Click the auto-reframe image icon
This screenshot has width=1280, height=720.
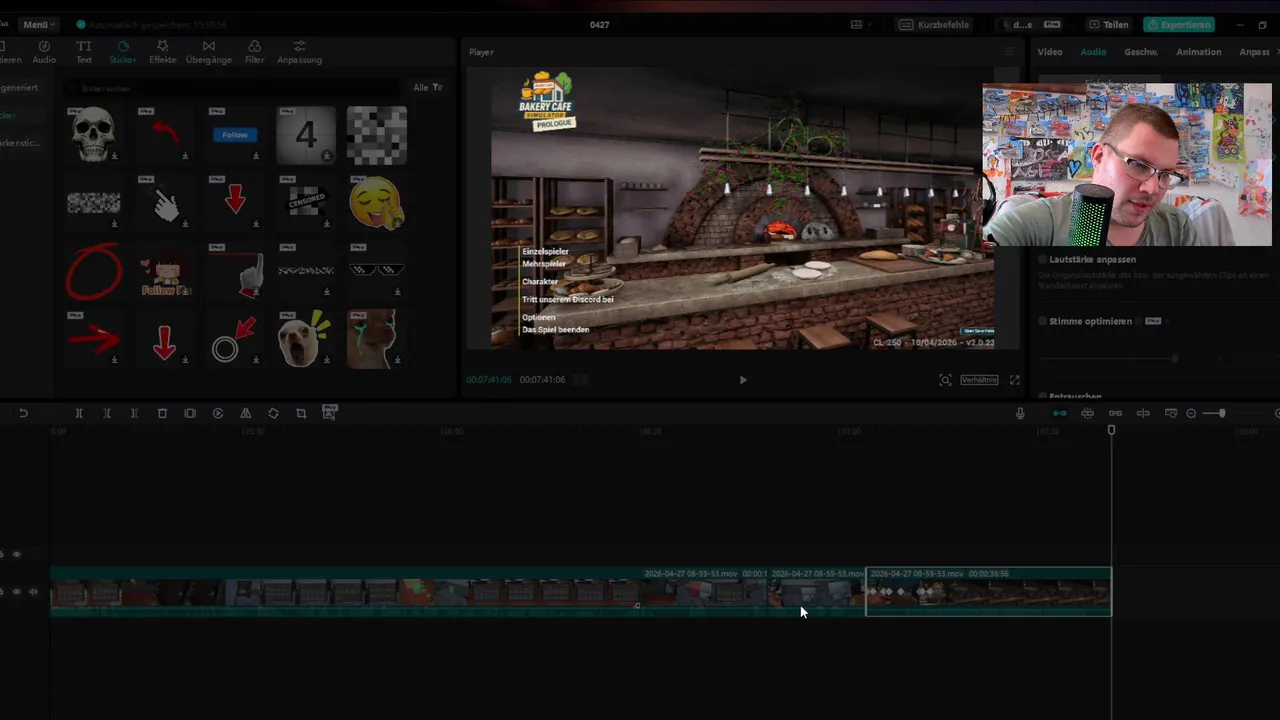330,412
